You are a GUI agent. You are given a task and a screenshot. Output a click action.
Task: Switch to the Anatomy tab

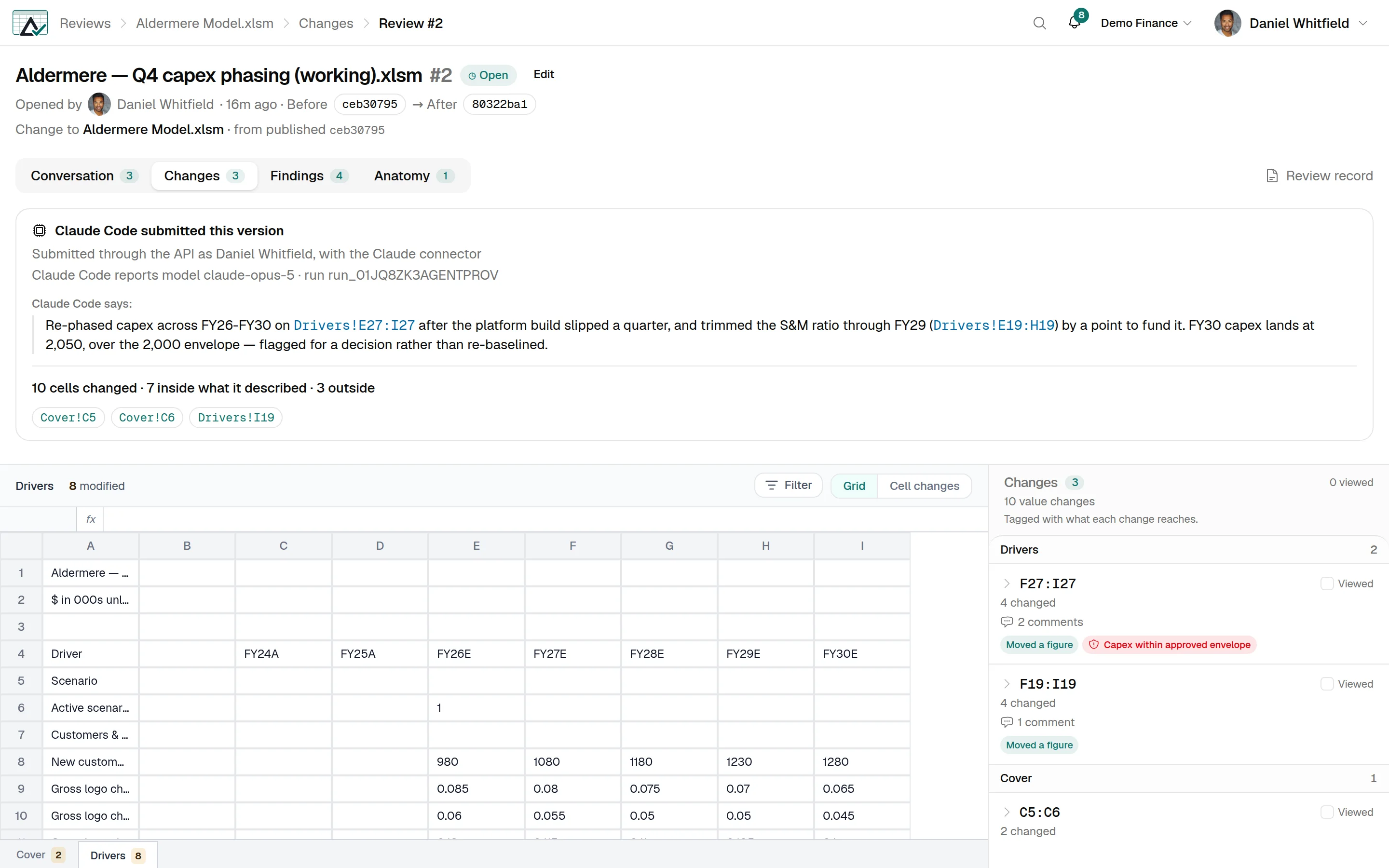(414, 176)
